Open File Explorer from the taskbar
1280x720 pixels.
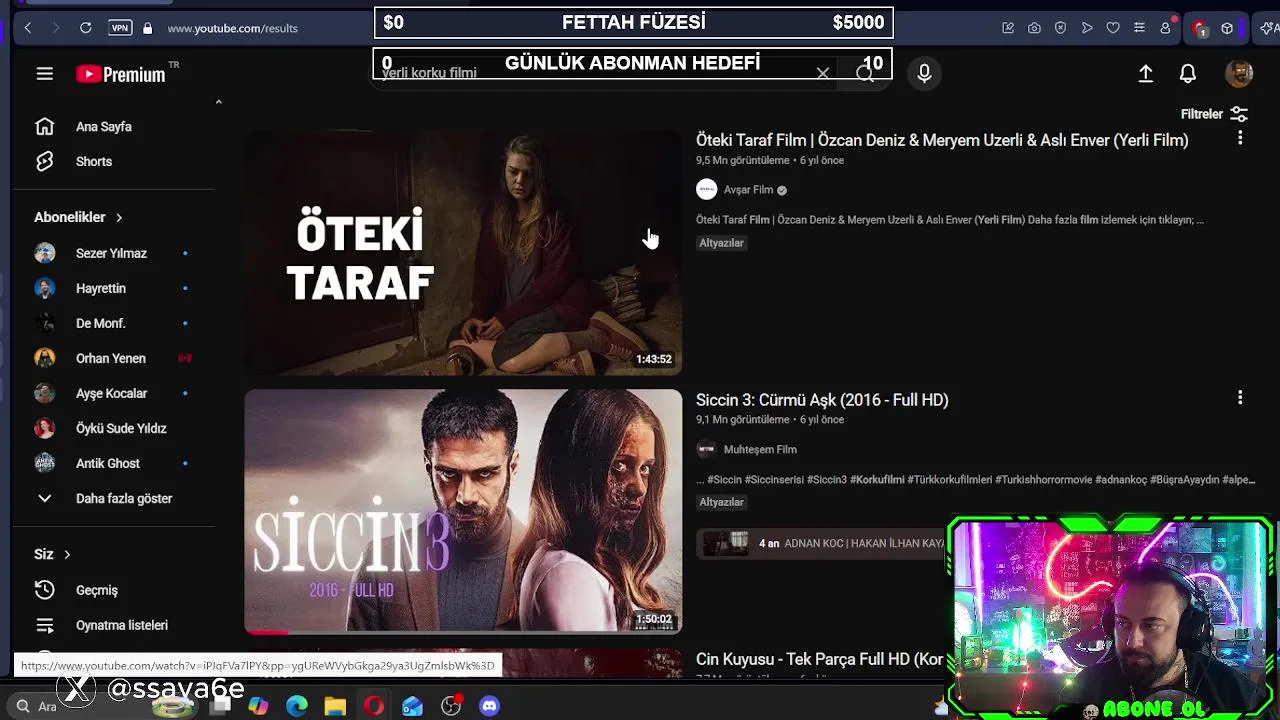(335, 706)
